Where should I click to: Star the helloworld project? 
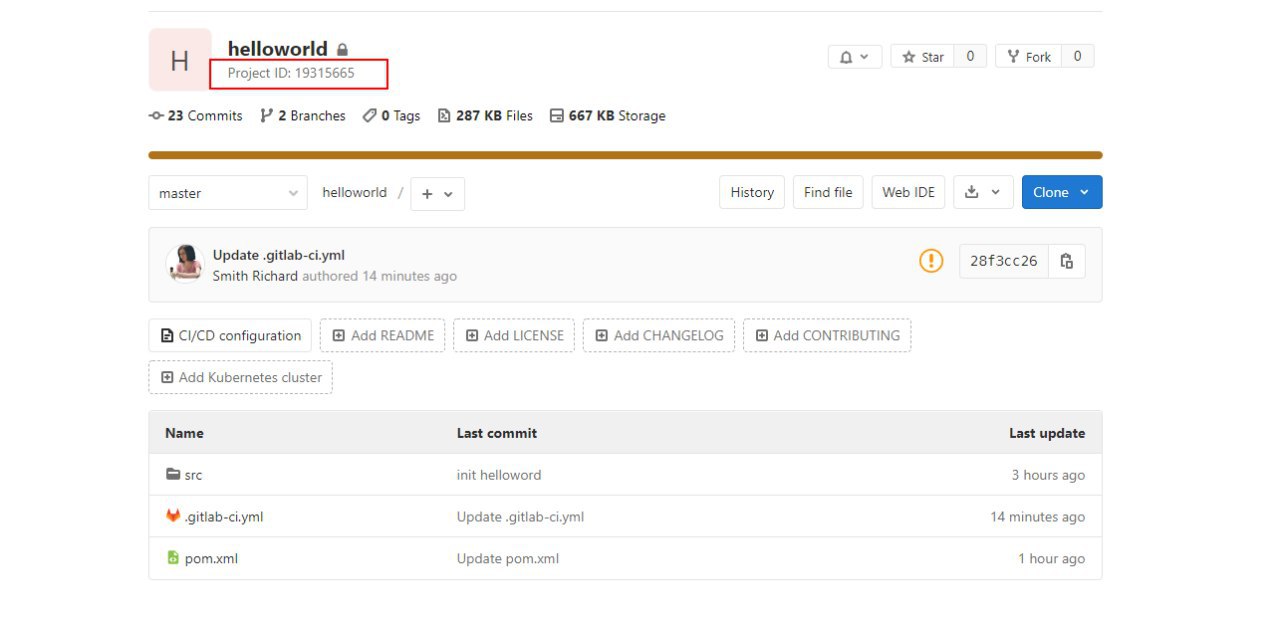point(922,57)
